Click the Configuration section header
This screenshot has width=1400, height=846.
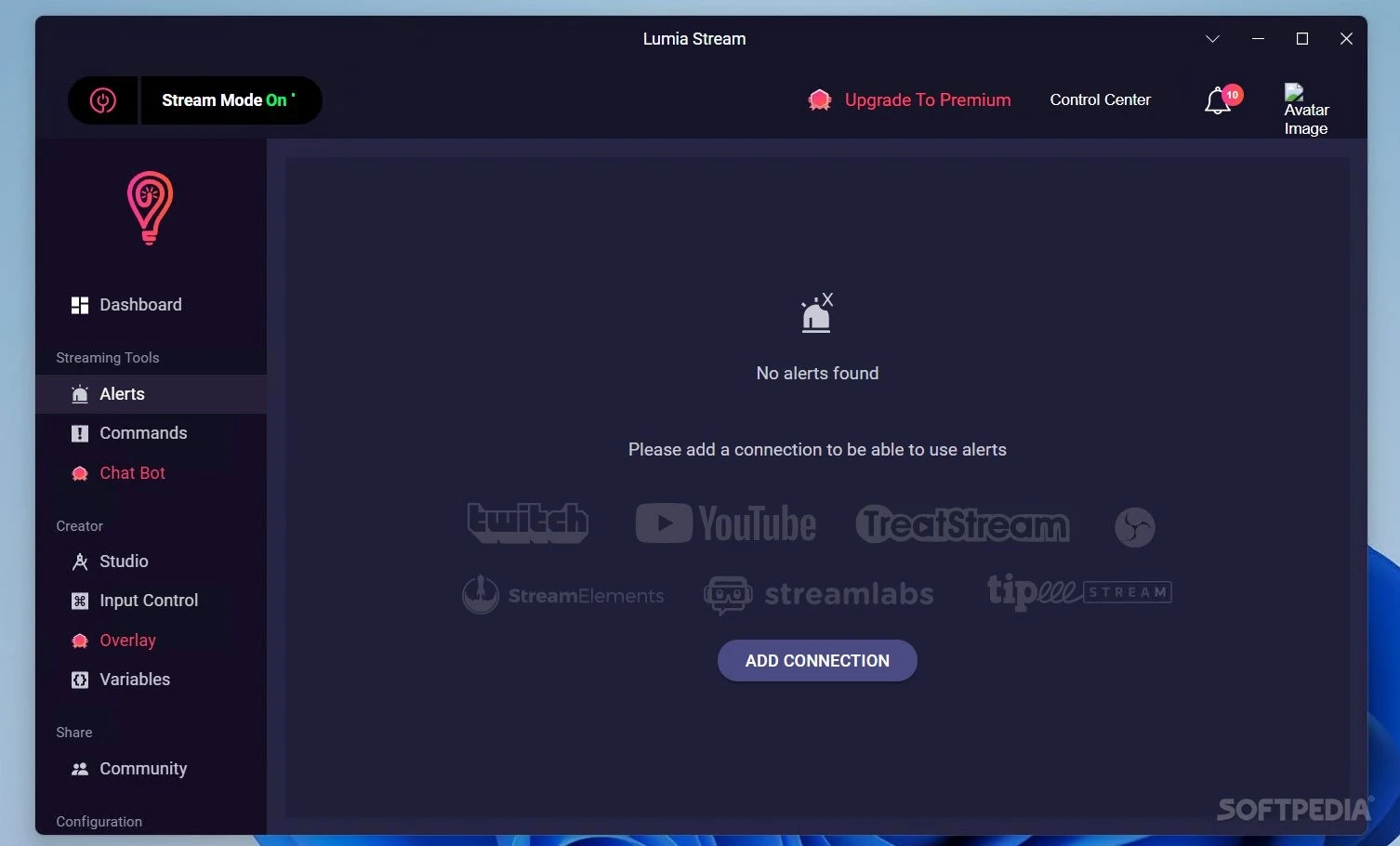(x=99, y=822)
